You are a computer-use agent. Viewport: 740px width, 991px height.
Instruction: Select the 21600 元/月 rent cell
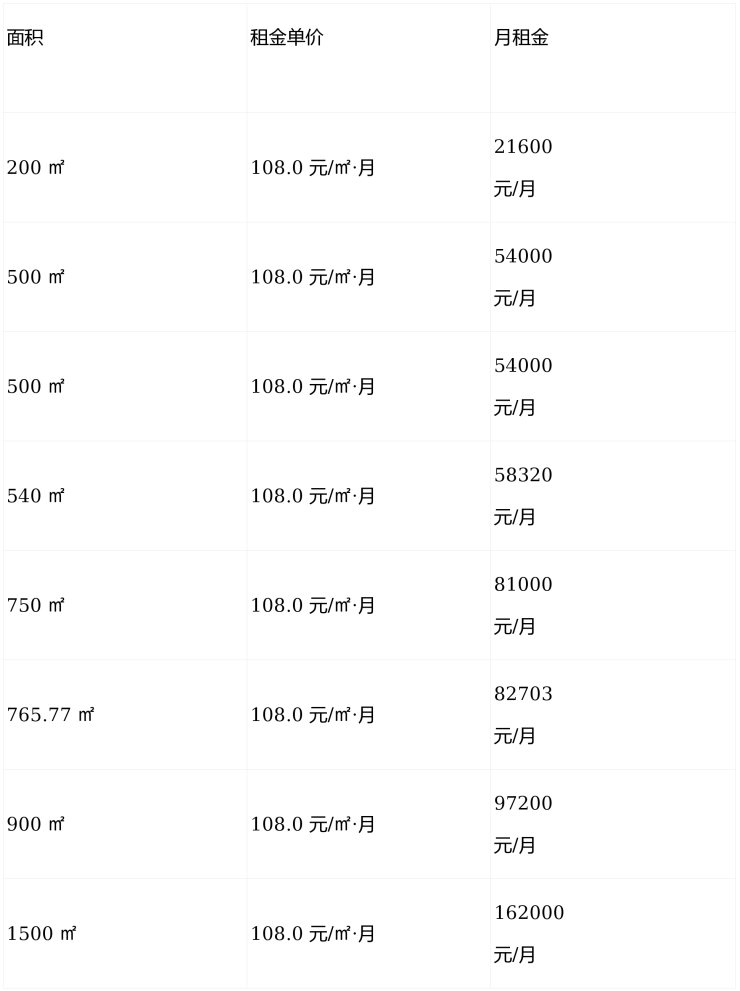pos(523,167)
